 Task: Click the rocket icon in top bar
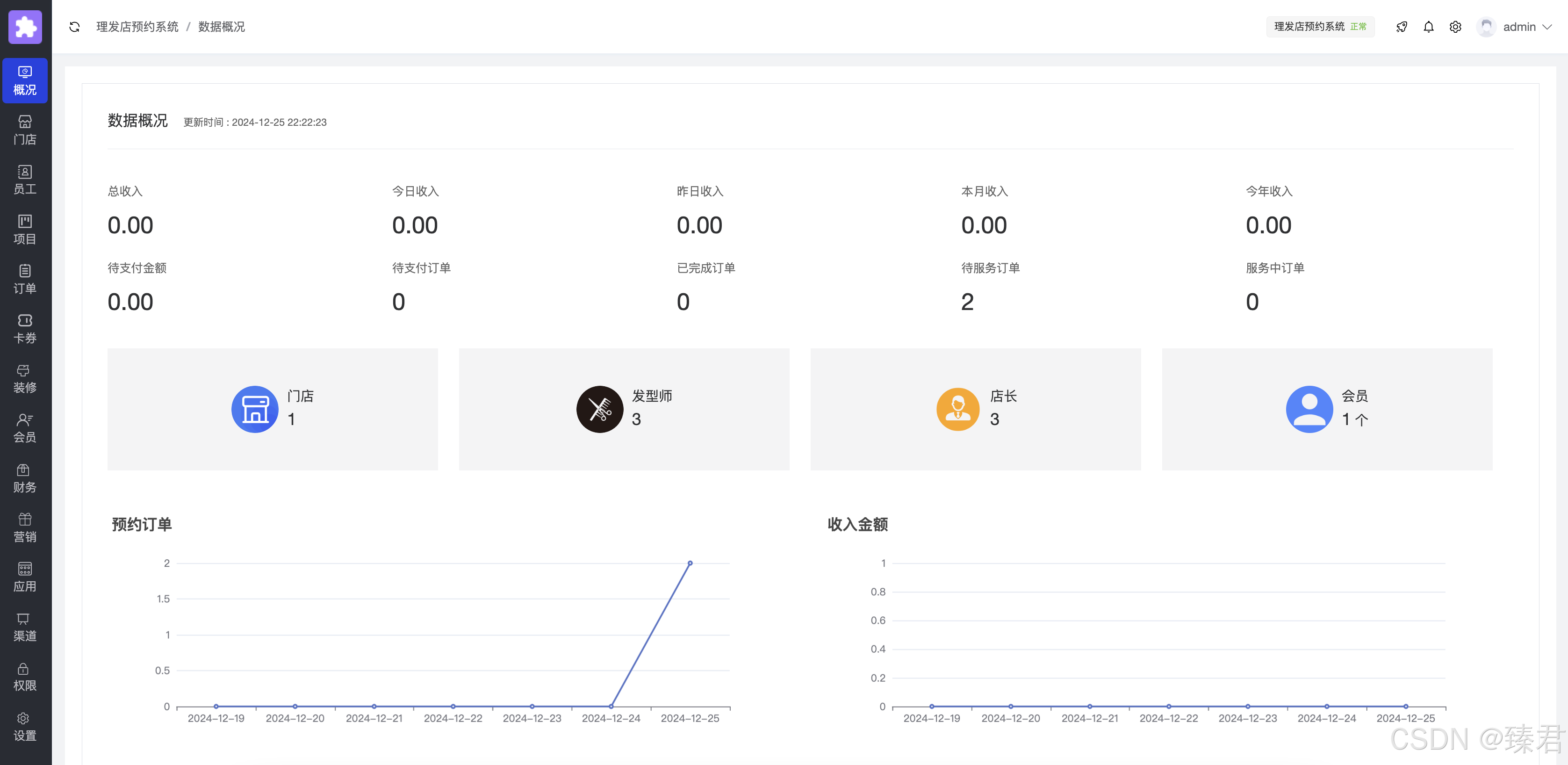coord(1401,27)
